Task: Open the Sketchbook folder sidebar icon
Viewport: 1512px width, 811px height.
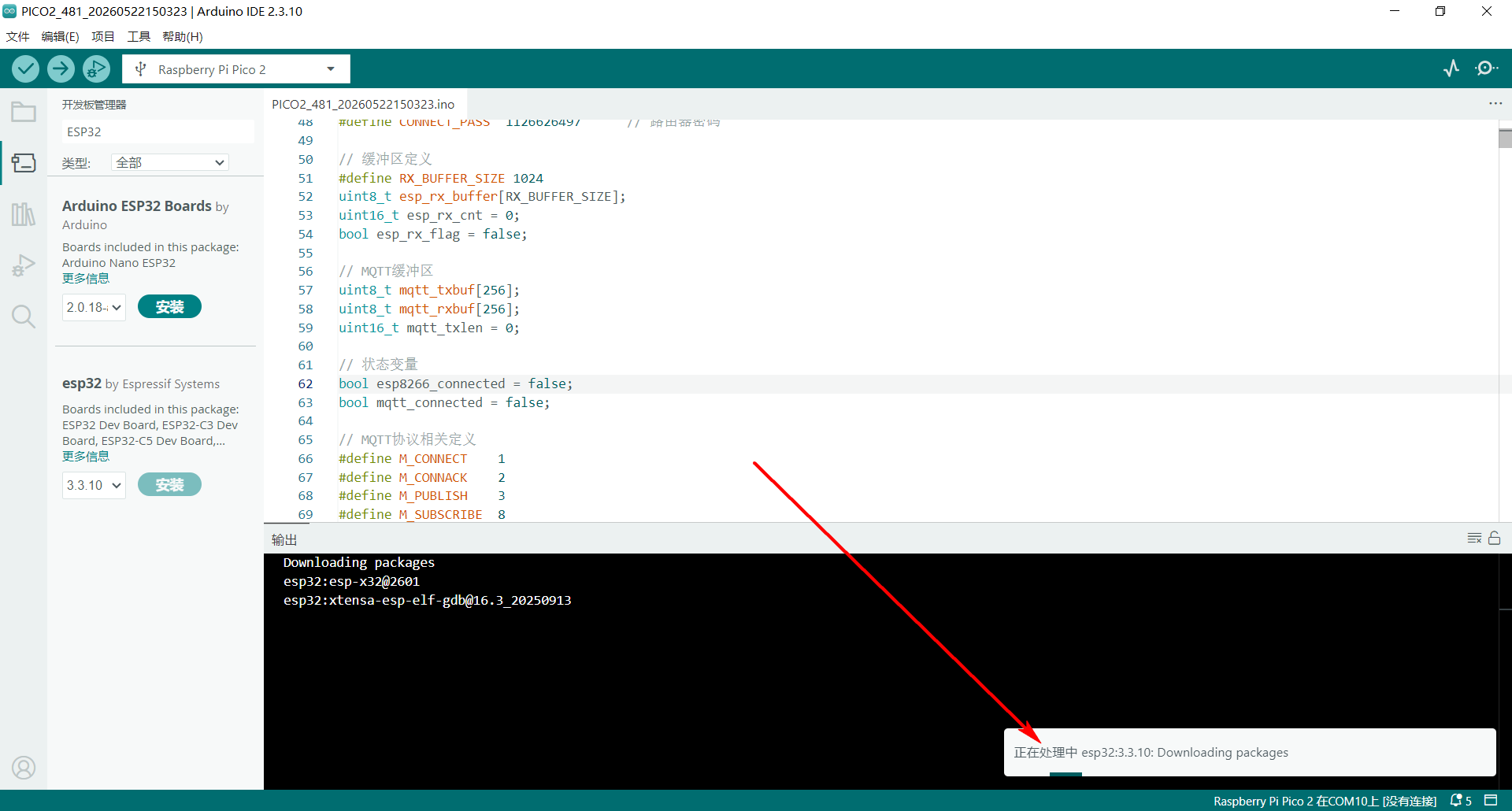Action: [x=24, y=113]
